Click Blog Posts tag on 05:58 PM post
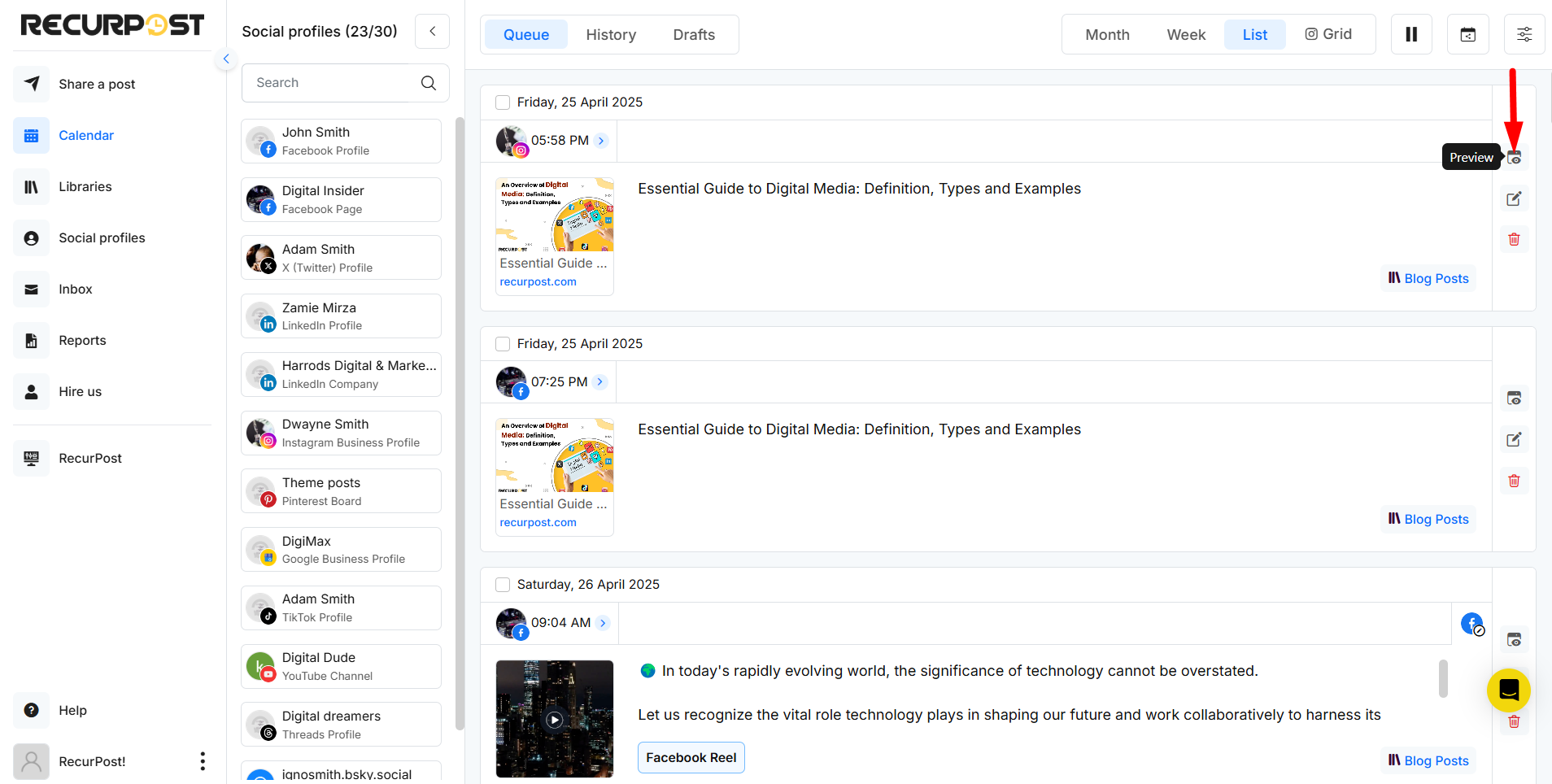Screen dimensions: 1552x784 (x=1428, y=278)
